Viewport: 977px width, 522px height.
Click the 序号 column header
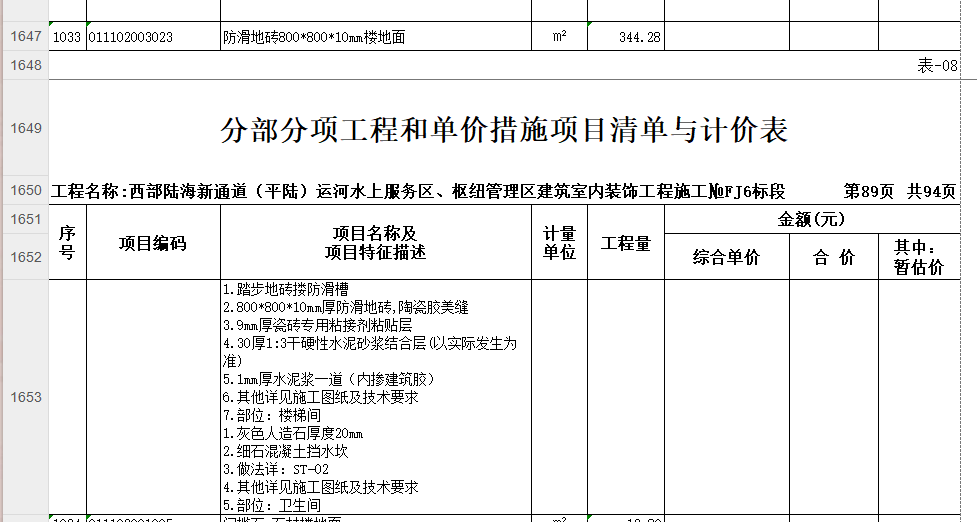tap(67, 242)
